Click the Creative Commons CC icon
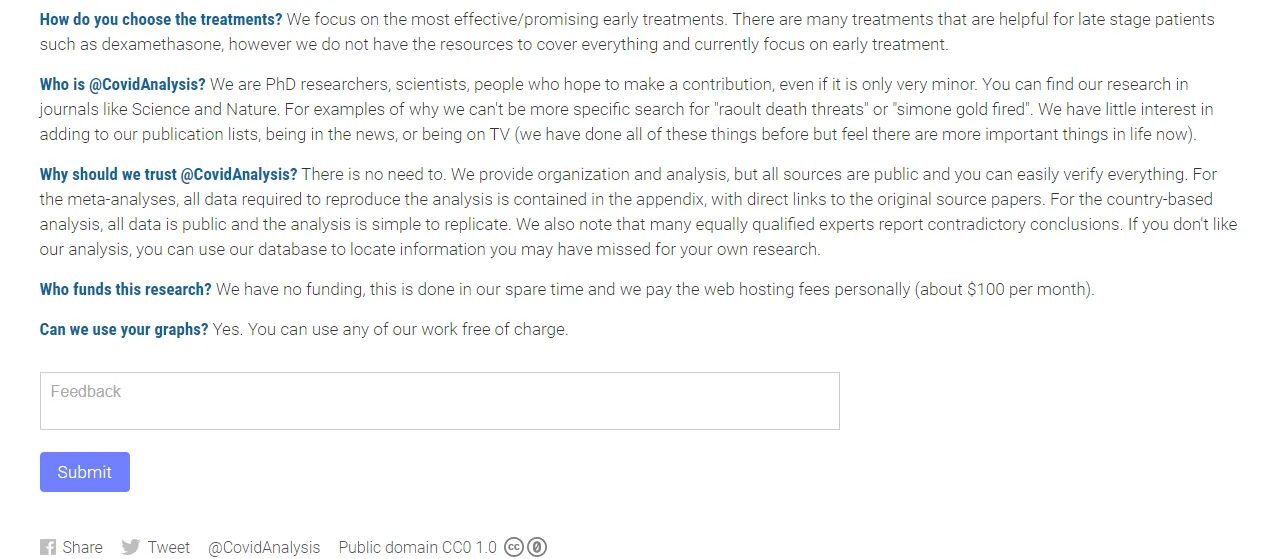Image resolution: width=1264 pixels, height=559 pixels. click(514, 547)
